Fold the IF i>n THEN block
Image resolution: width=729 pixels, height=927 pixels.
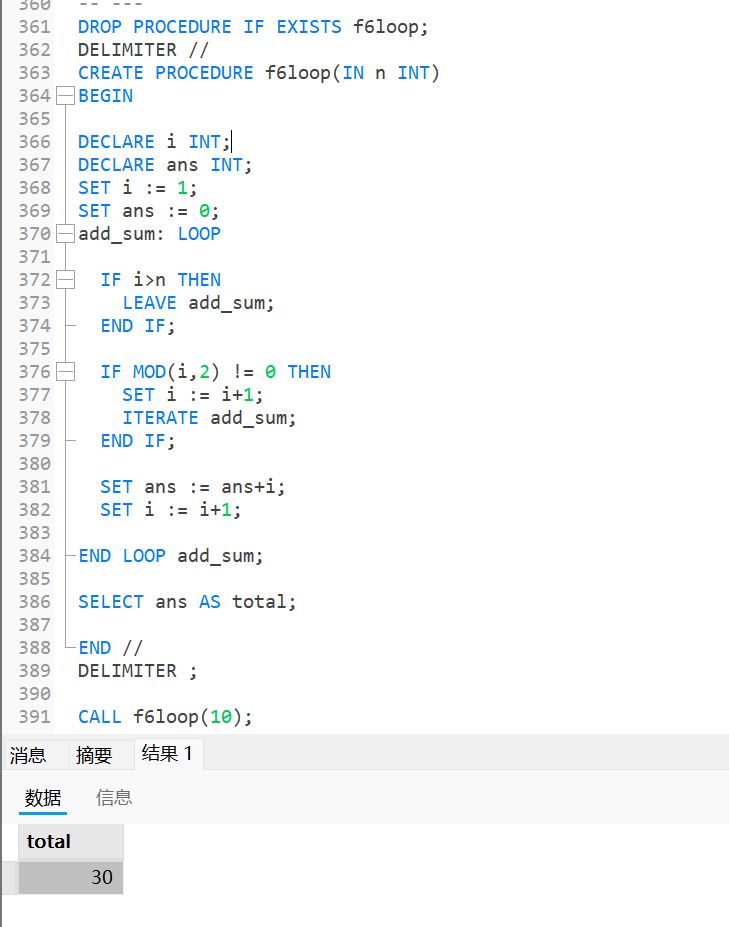click(x=65, y=280)
